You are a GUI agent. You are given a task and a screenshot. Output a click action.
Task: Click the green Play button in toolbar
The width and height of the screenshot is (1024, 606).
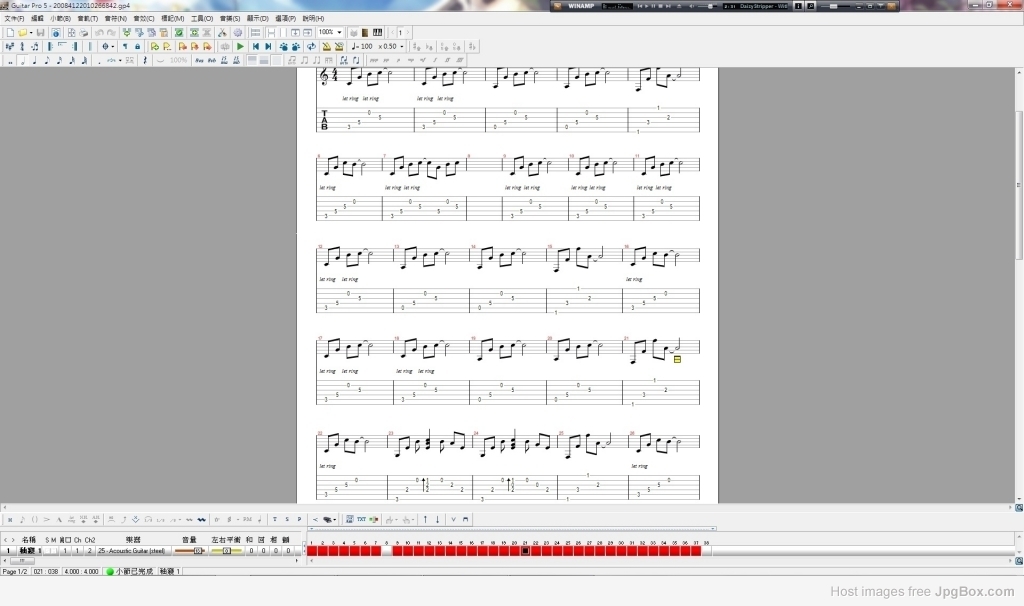point(240,47)
